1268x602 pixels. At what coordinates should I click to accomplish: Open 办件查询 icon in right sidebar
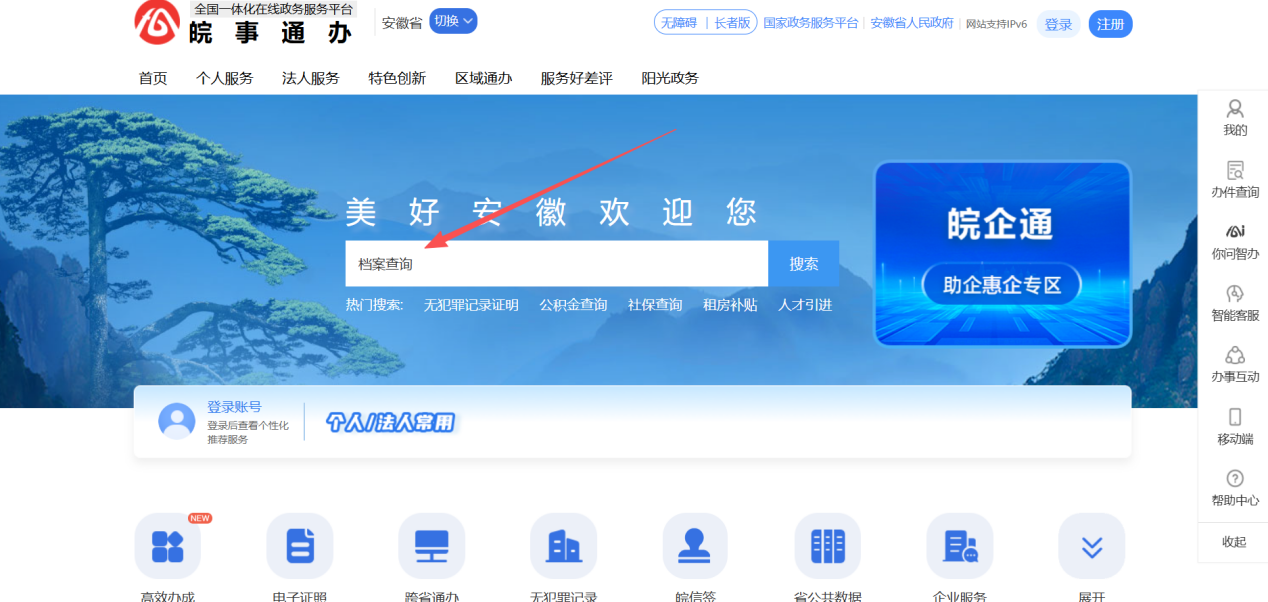(1235, 170)
